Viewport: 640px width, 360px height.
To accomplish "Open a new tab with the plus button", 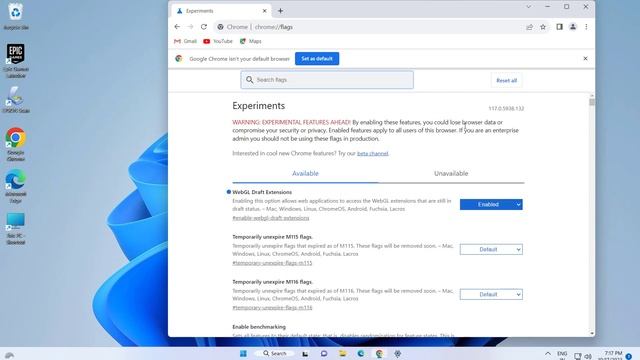I will [280, 11].
